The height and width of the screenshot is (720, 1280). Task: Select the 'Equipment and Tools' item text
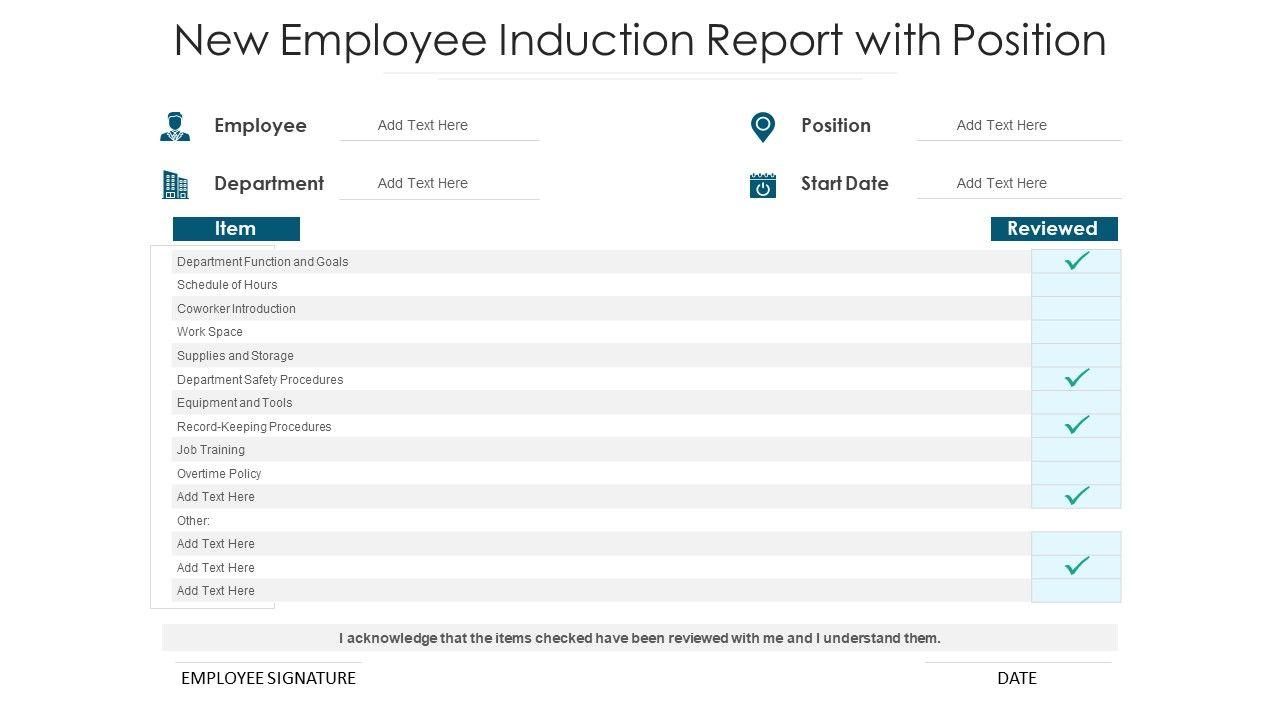click(235, 403)
